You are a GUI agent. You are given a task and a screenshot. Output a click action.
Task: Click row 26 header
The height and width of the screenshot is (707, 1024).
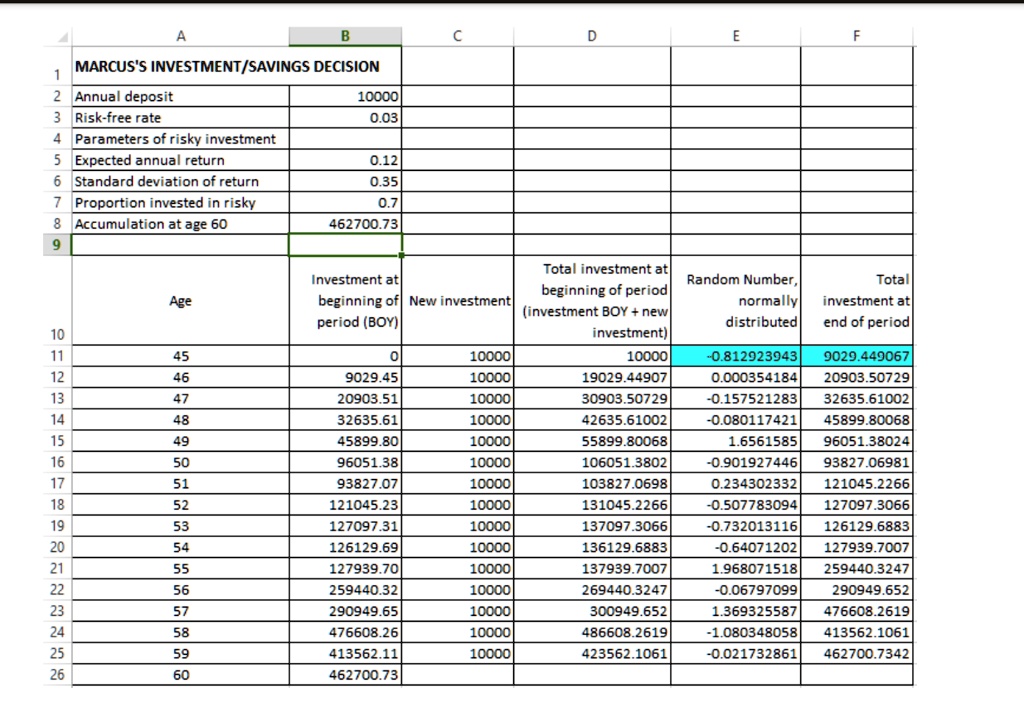click(57, 675)
